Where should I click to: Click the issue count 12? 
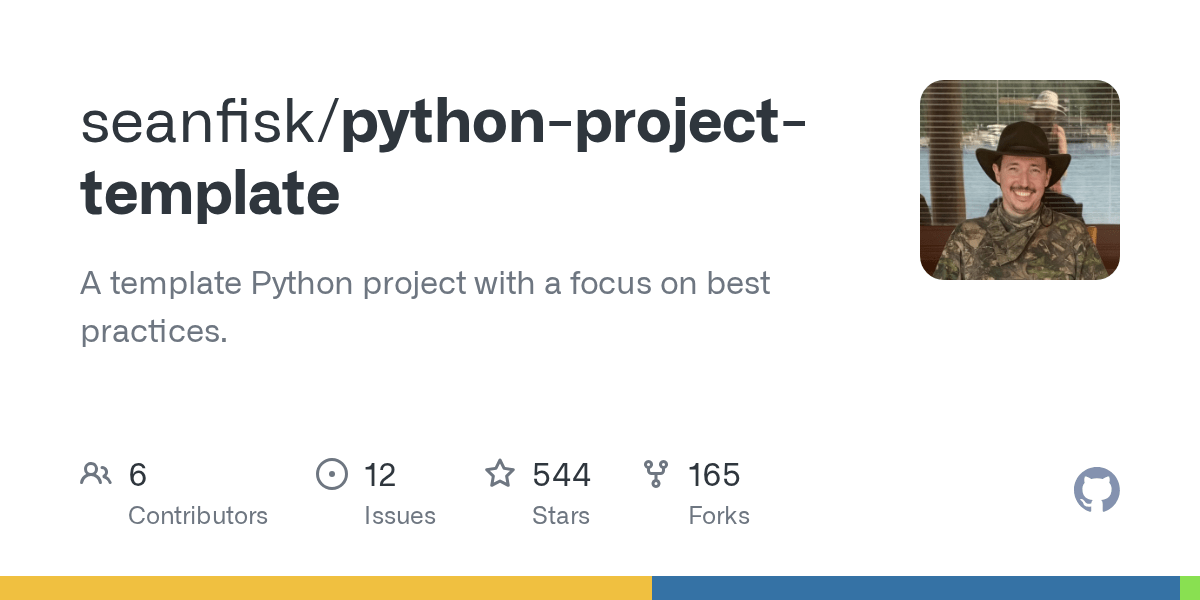[380, 475]
